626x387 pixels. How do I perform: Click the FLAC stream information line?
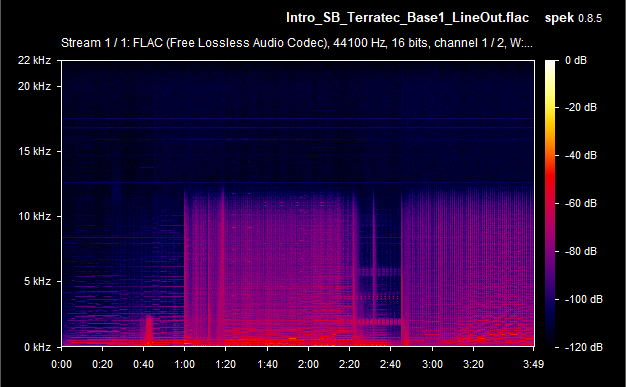[x=297, y=43]
